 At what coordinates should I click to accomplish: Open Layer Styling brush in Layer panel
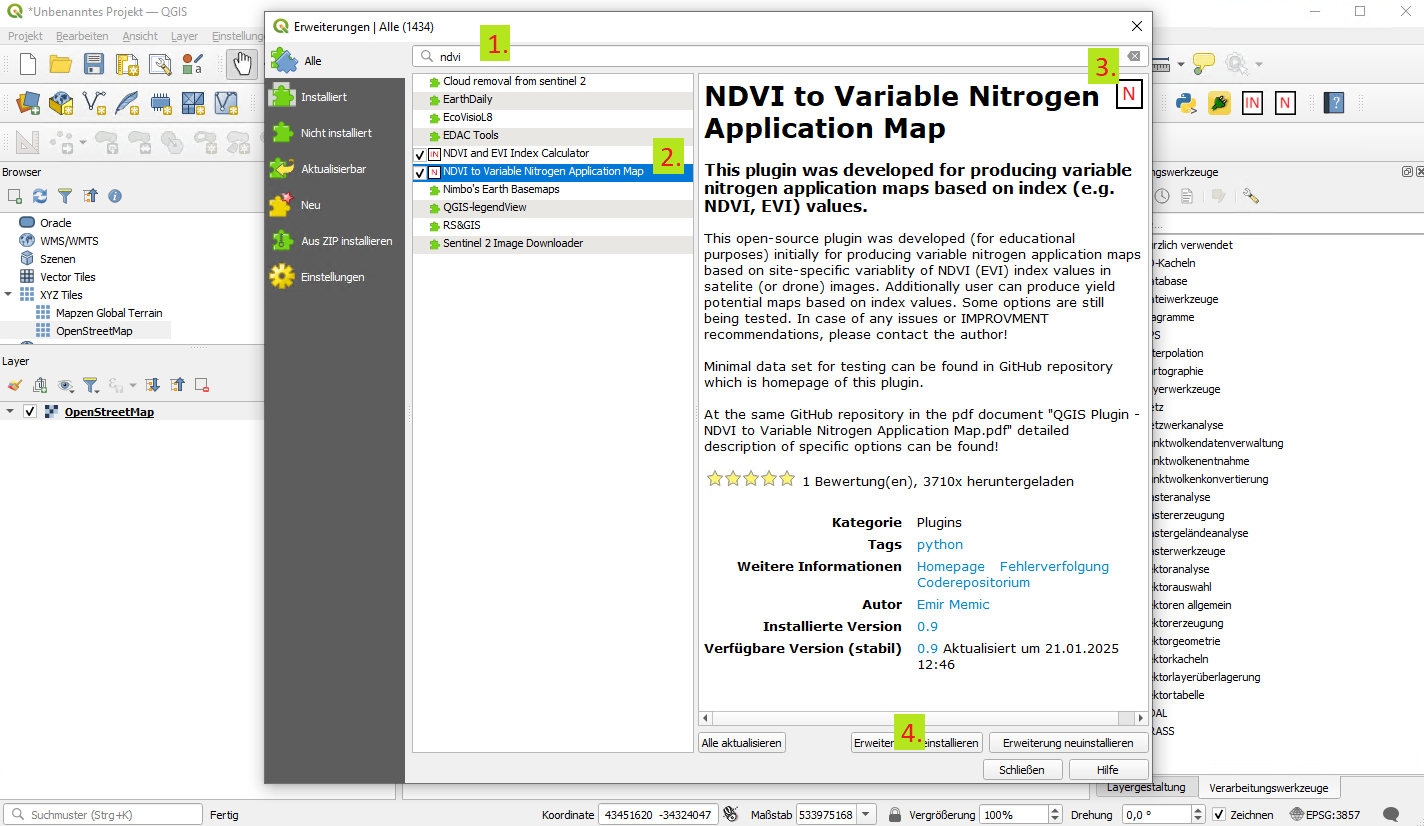click(x=14, y=385)
